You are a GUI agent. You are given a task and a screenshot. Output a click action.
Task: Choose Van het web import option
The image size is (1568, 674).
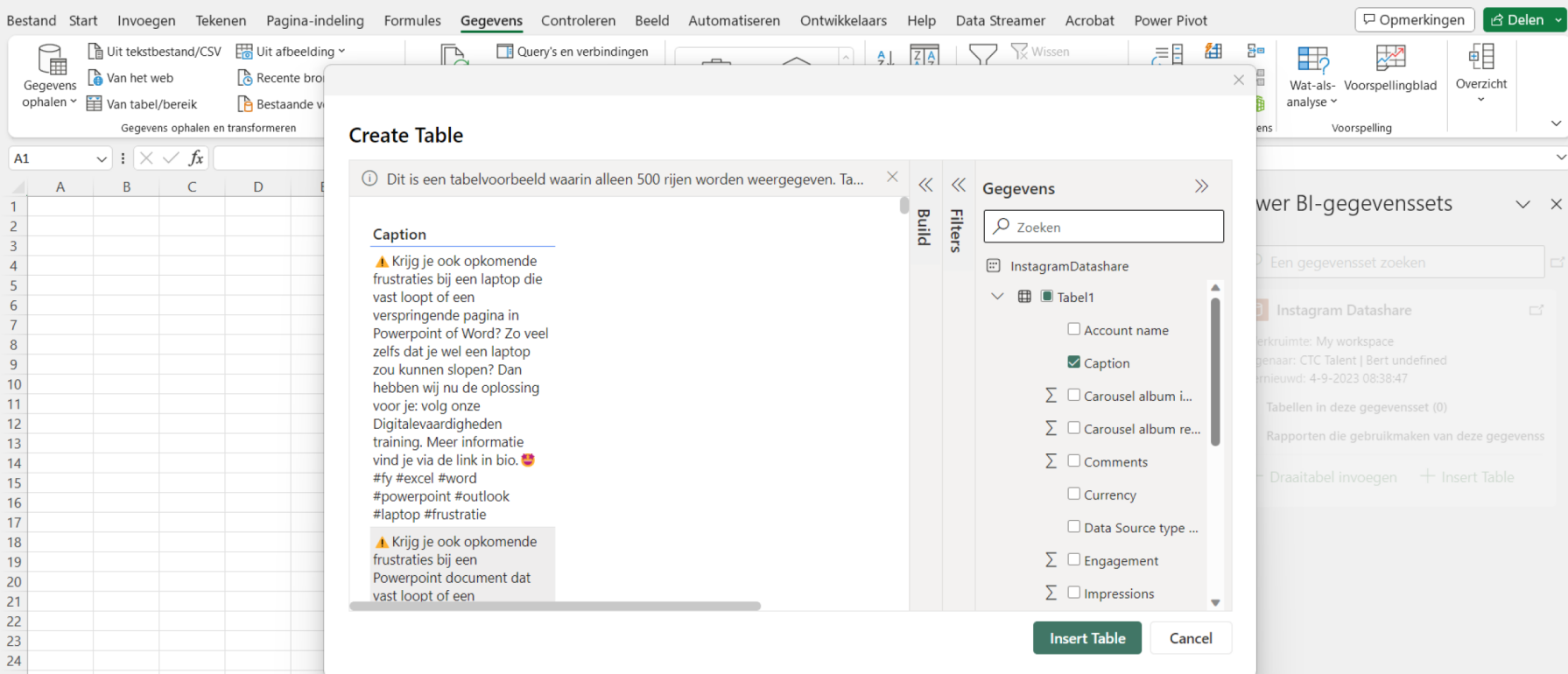pos(130,78)
